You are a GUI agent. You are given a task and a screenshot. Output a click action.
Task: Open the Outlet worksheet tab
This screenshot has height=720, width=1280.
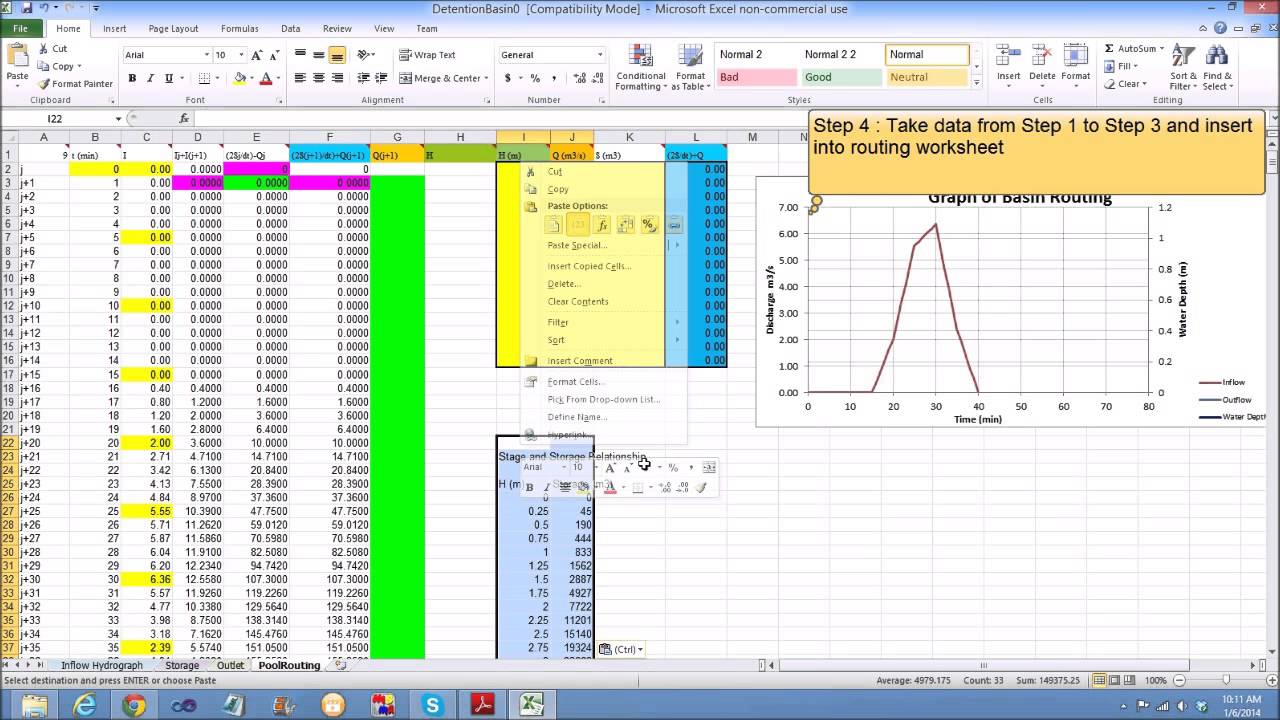tap(230, 665)
